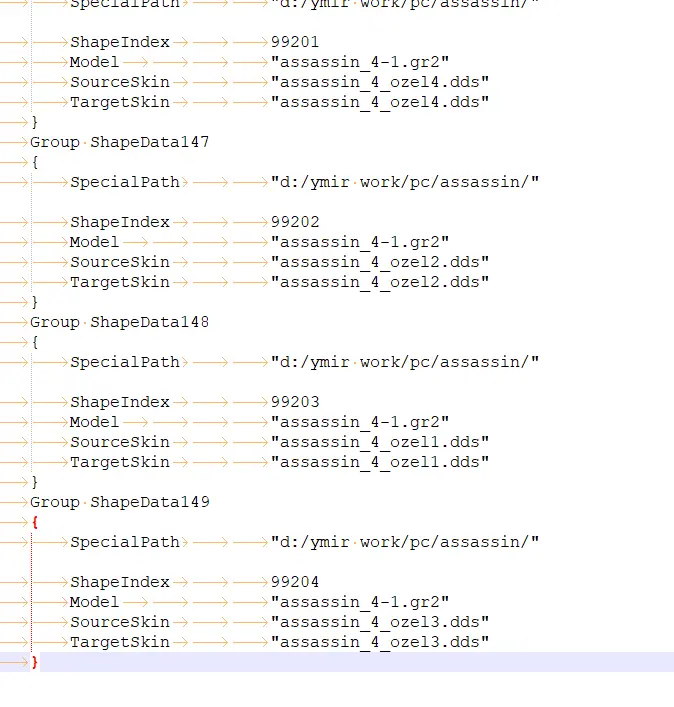Click the Model value in the 99202 block
Screen dimensions: 674x707
360,242
